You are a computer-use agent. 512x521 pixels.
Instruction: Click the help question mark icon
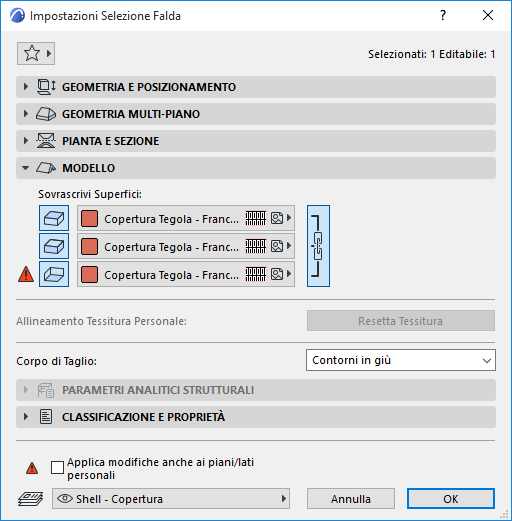[x=443, y=15]
